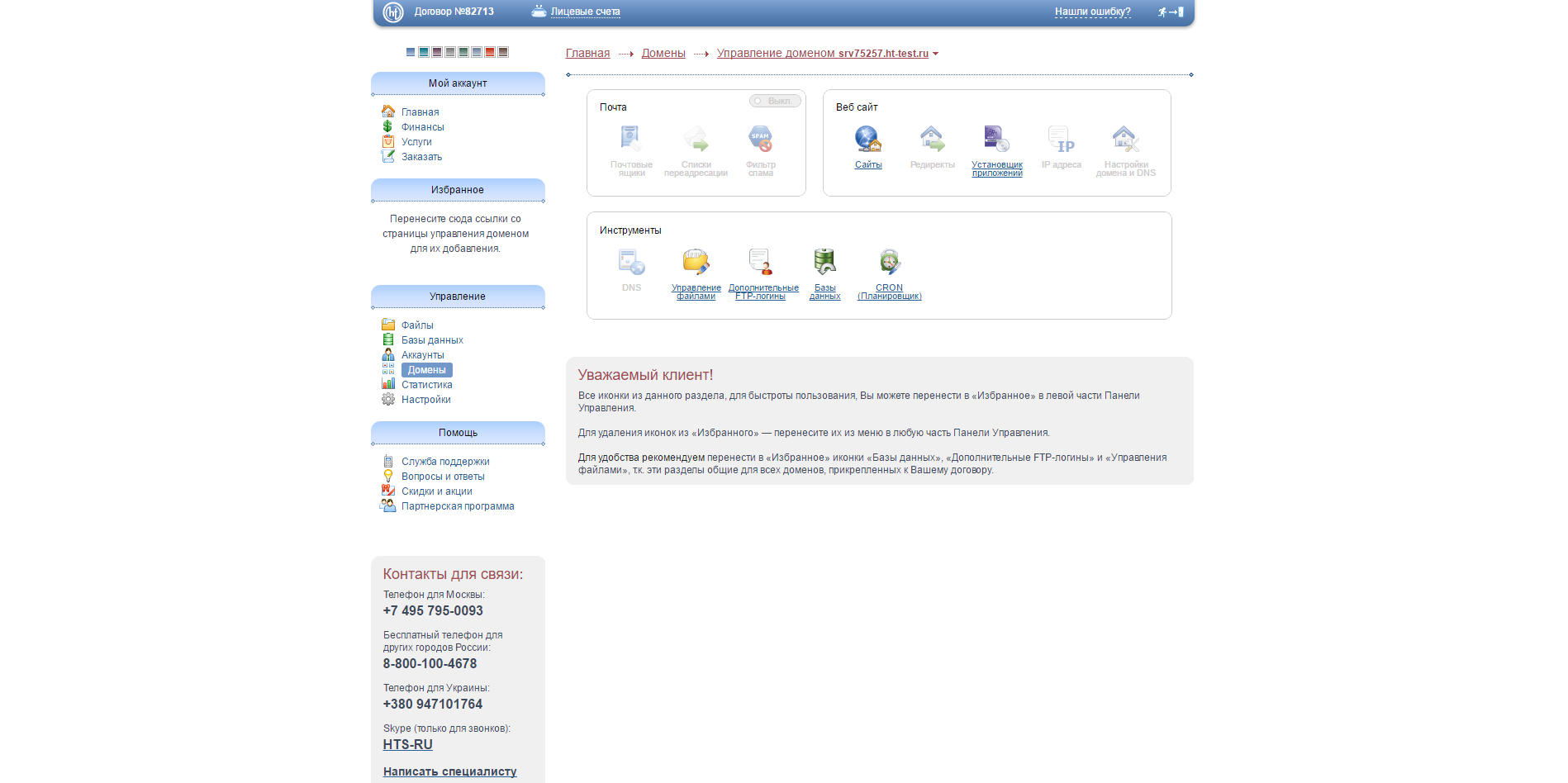Pick the red theme color swatch
Screen dimensions: 1568x783
pos(490,52)
